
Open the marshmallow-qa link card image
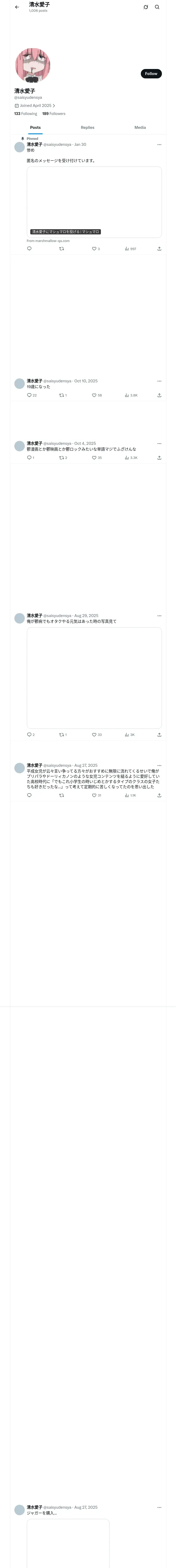point(94,202)
